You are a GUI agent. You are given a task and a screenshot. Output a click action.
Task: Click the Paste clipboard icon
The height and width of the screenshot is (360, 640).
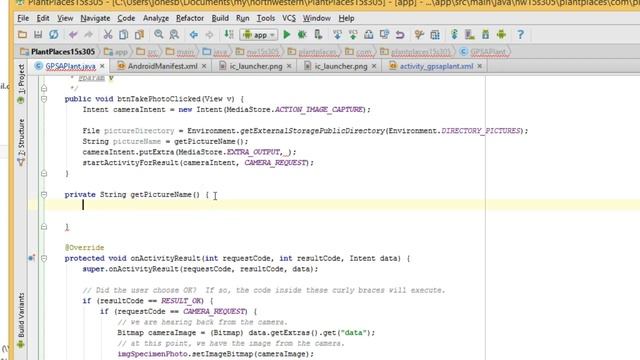139,35
